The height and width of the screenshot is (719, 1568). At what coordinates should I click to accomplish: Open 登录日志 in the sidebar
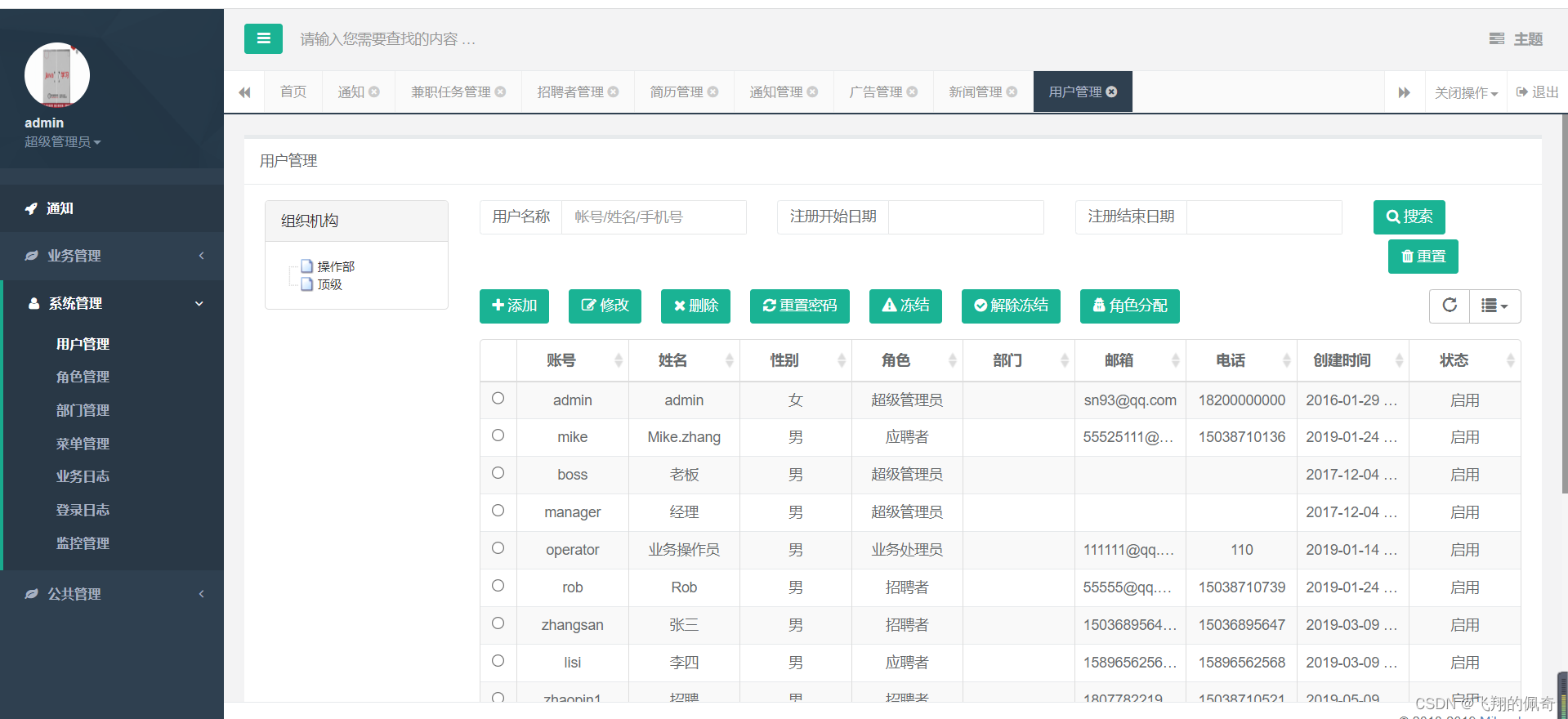[83, 510]
